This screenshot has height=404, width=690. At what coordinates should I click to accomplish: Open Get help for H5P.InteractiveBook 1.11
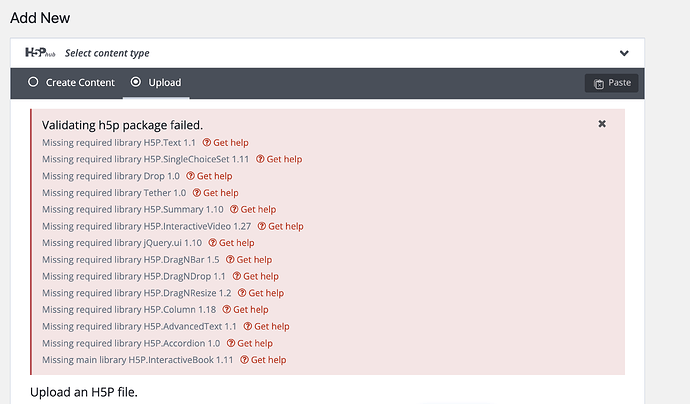point(268,360)
